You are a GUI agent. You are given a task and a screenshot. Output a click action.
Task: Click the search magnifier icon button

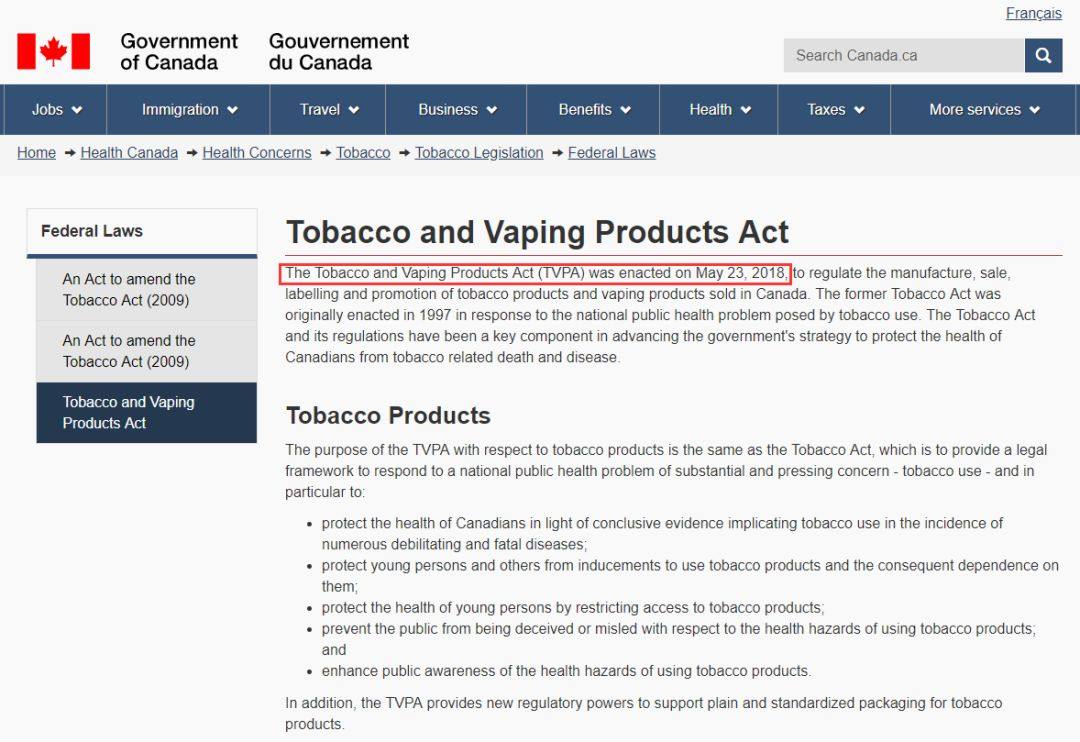[1043, 55]
